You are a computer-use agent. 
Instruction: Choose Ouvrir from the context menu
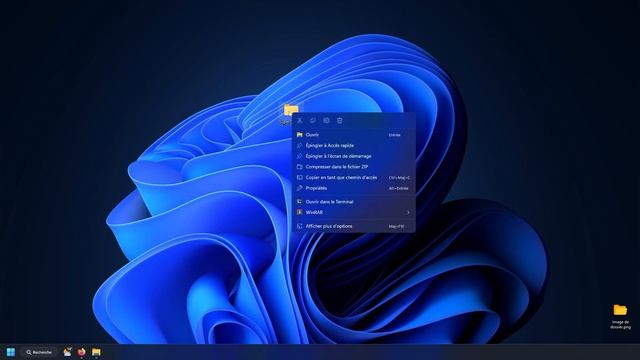pos(353,135)
